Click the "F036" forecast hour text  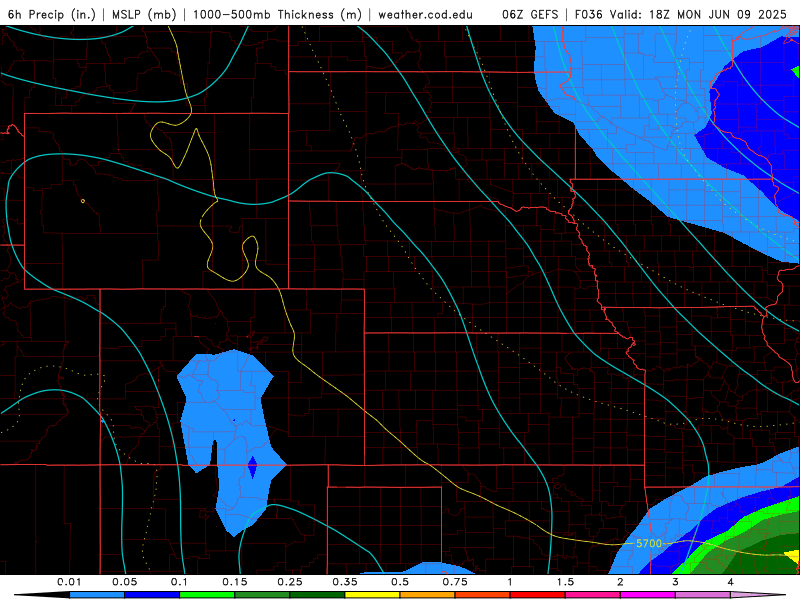pyautogui.click(x=590, y=14)
